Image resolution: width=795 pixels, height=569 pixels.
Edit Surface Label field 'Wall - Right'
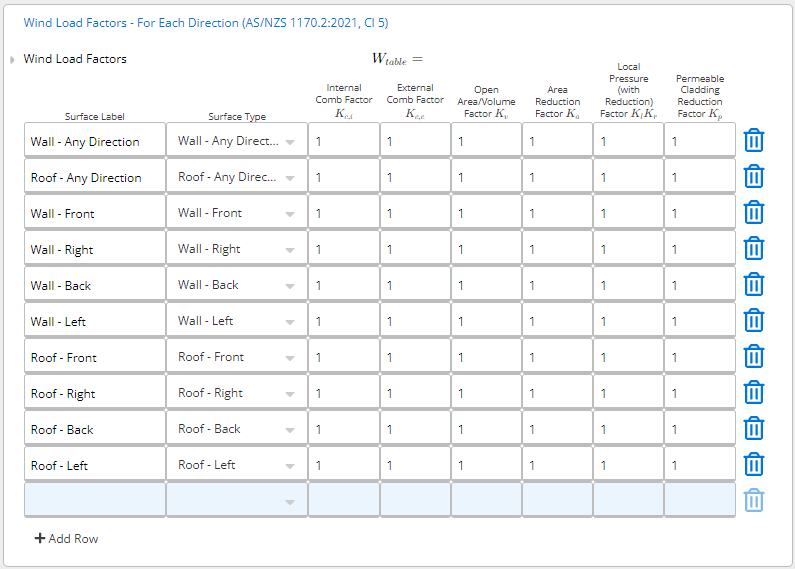[x=95, y=247]
